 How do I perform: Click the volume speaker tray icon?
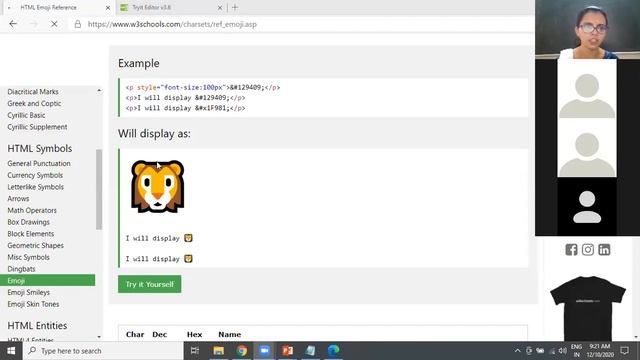tap(563, 351)
